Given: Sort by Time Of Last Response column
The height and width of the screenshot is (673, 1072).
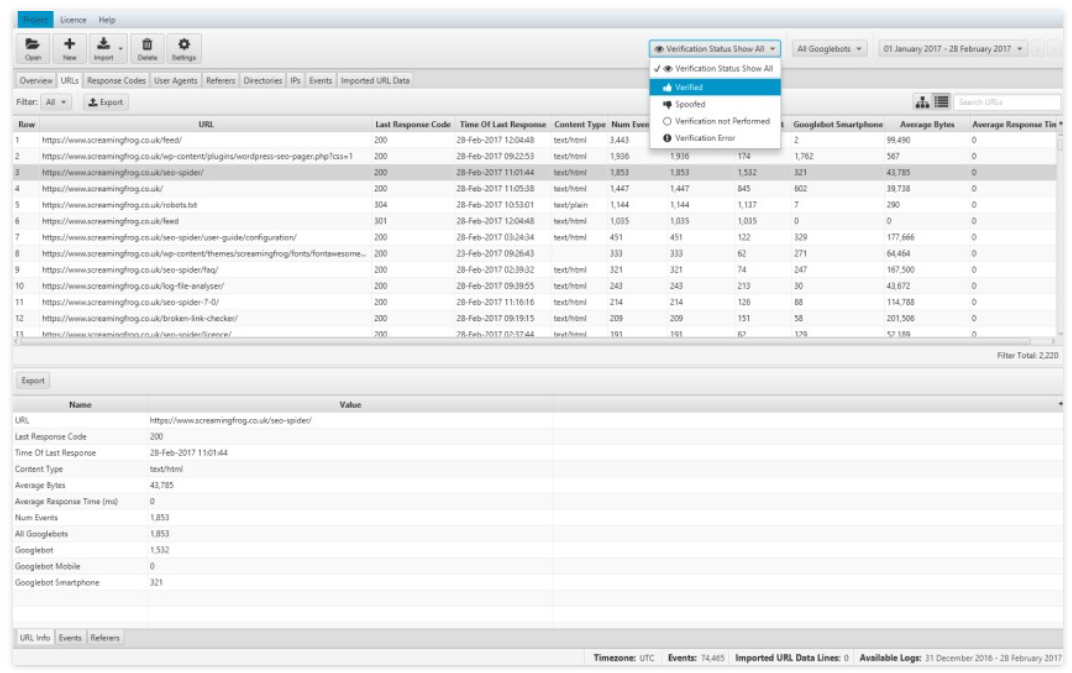Looking at the screenshot, I should coord(502,124).
